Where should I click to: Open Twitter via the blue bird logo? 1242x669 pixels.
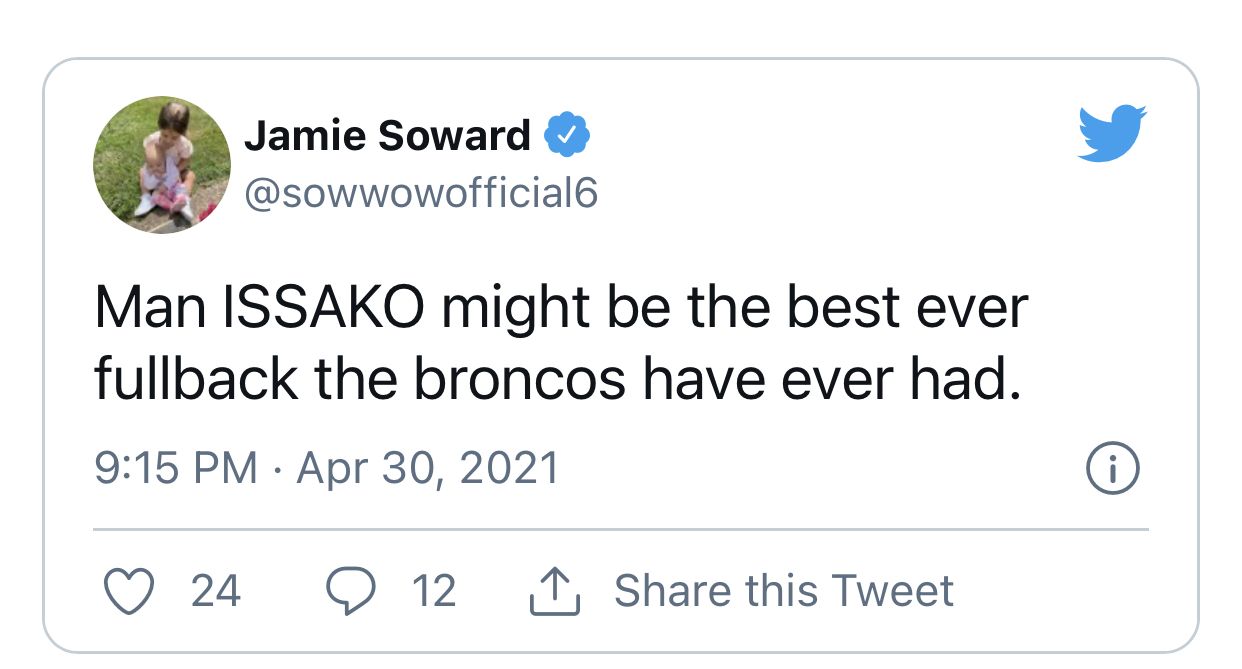(x=1112, y=132)
